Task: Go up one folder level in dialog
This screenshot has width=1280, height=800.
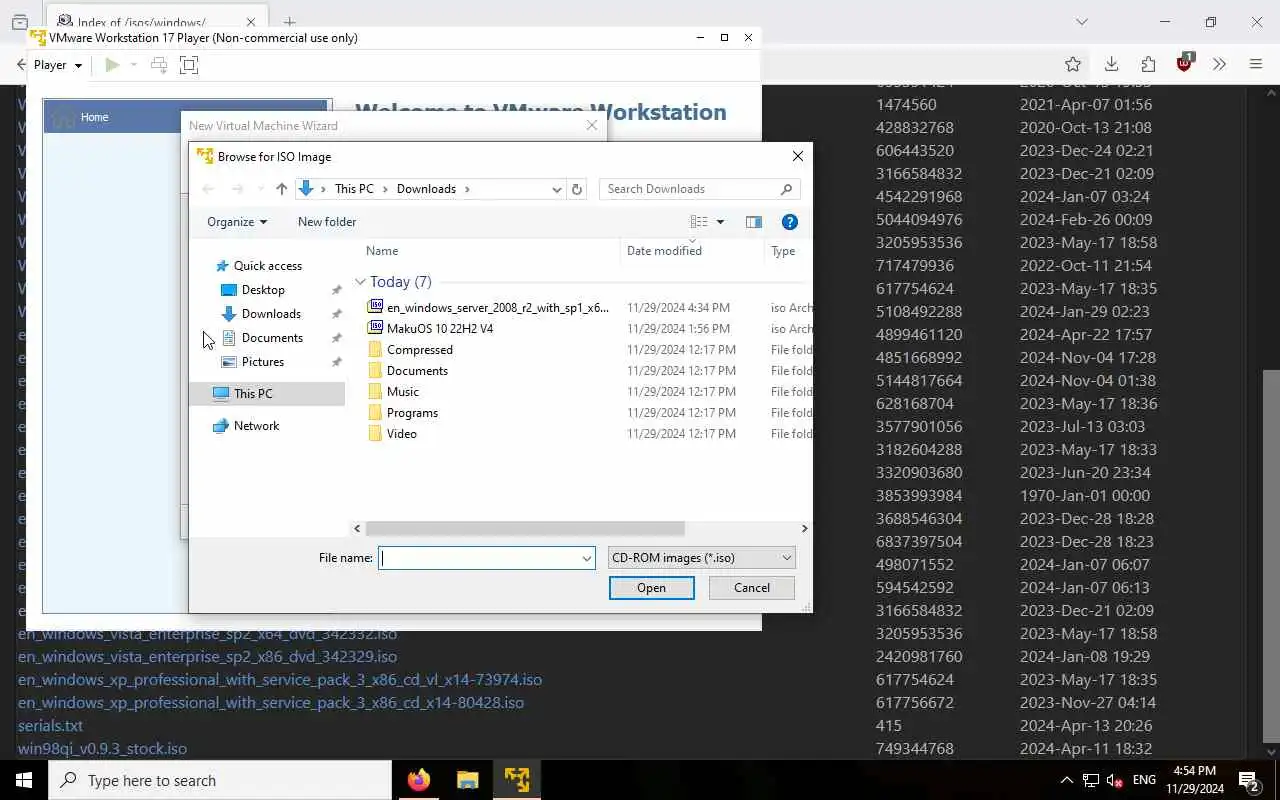Action: tap(281, 189)
